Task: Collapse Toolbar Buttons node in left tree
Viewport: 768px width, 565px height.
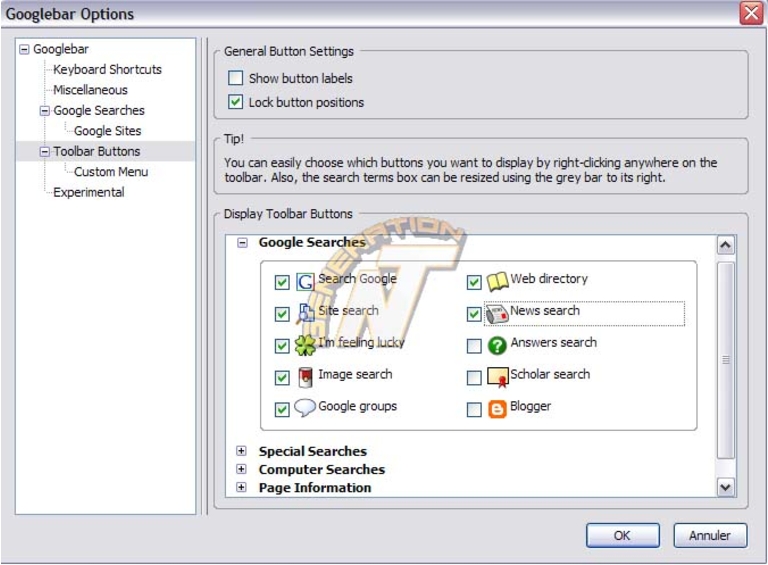Action: coord(45,152)
